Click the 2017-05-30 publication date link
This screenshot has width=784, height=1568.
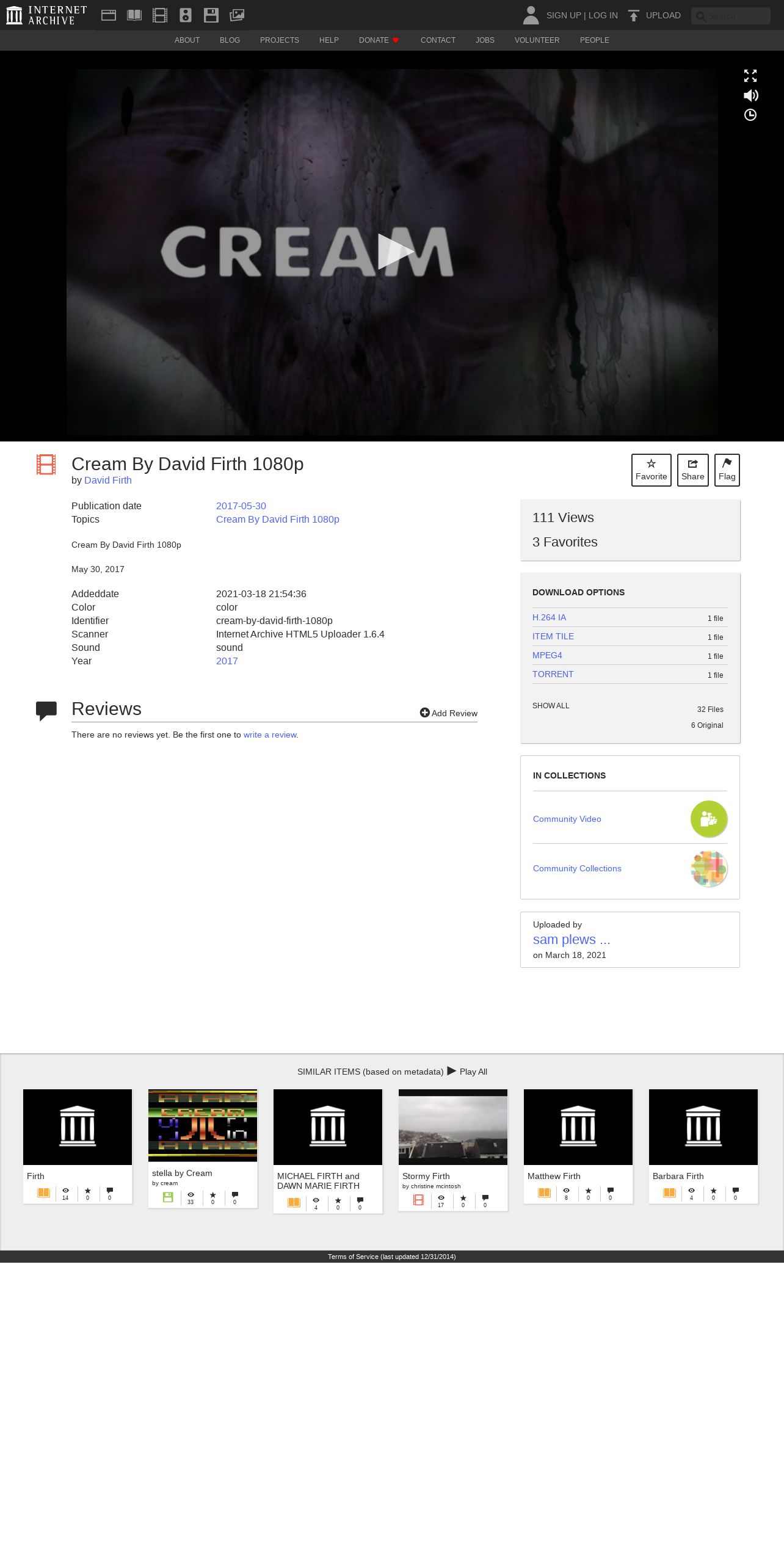241,506
